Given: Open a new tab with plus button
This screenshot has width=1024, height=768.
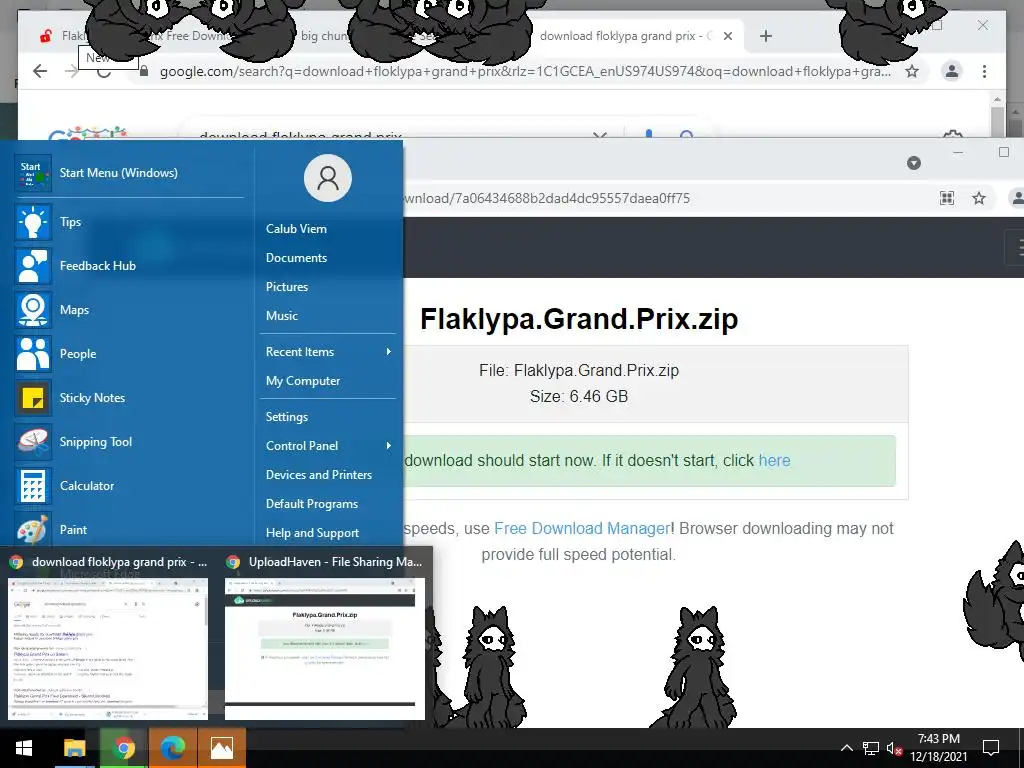Looking at the screenshot, I should (x=766, y=36).
